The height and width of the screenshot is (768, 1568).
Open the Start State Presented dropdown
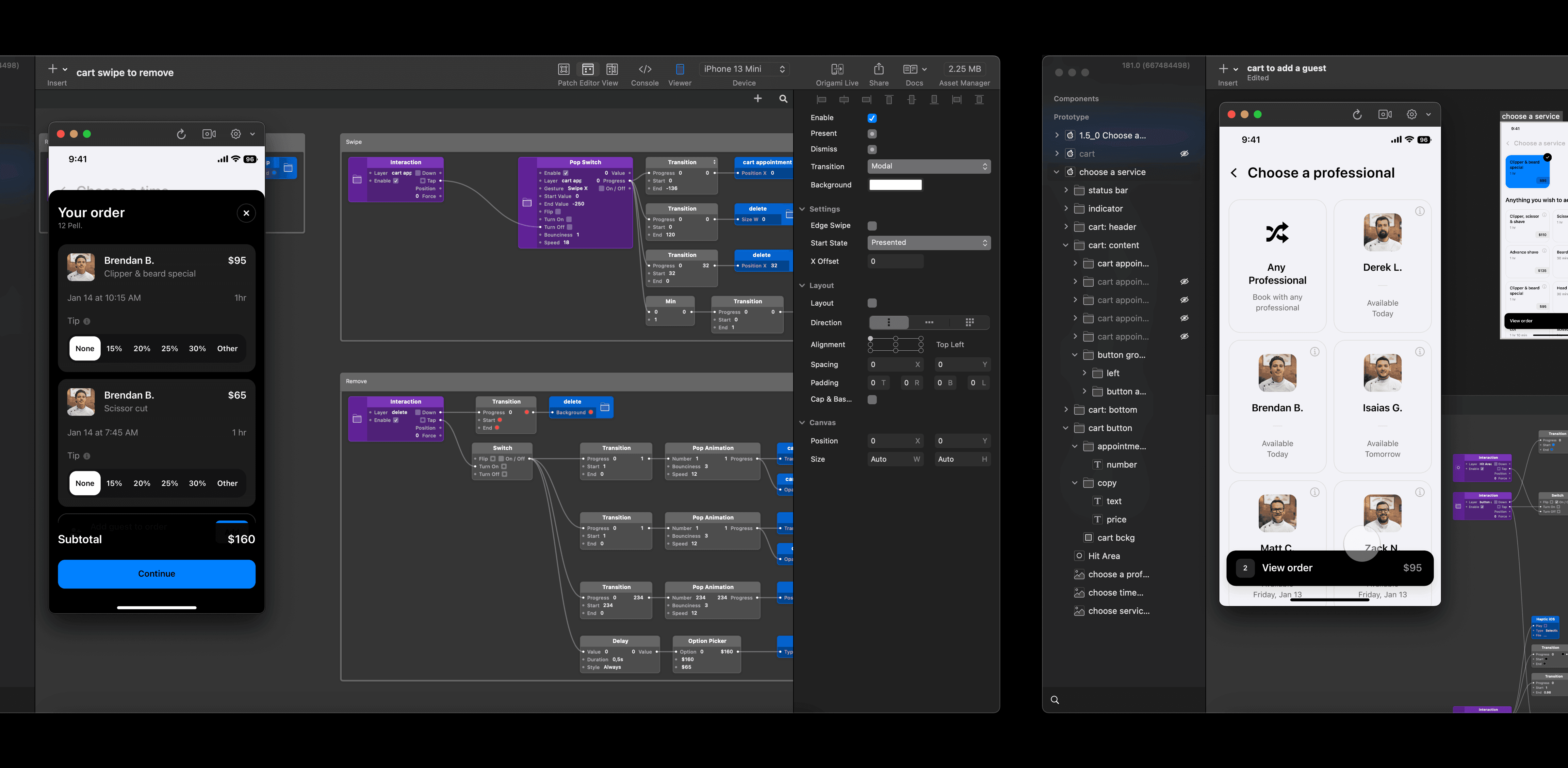pyautogui.click(x=928, y=243)
